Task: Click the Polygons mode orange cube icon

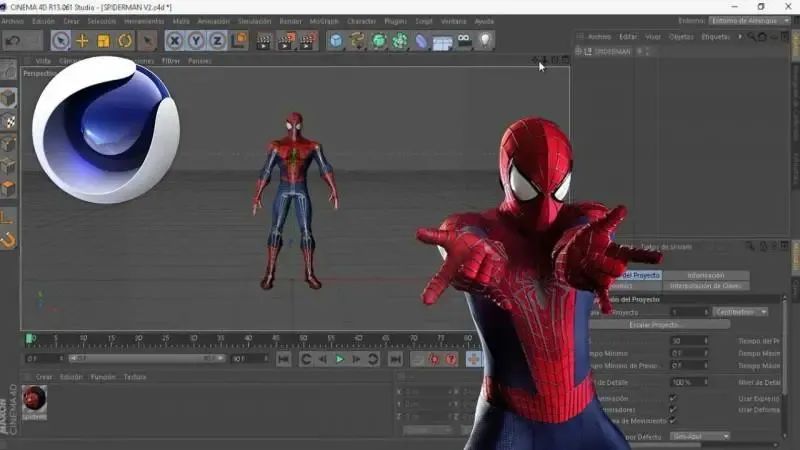Action: (8, 189)
